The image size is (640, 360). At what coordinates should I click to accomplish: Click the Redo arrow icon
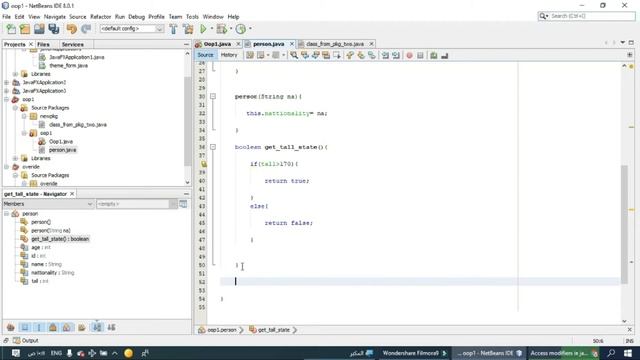tap(86, 29)
